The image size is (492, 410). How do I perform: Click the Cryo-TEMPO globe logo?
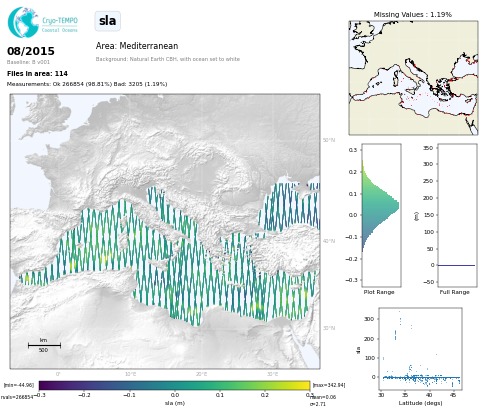(x=23, y=22)
